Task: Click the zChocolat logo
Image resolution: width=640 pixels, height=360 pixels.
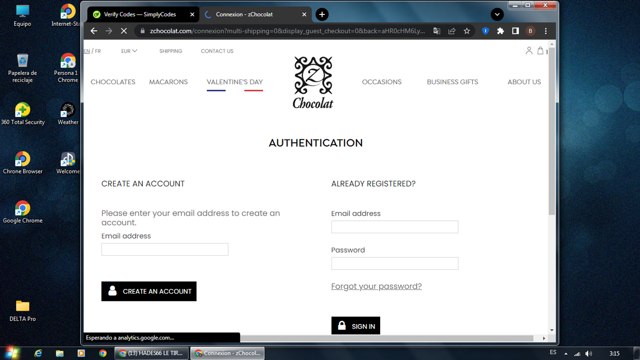Action: 313,83
